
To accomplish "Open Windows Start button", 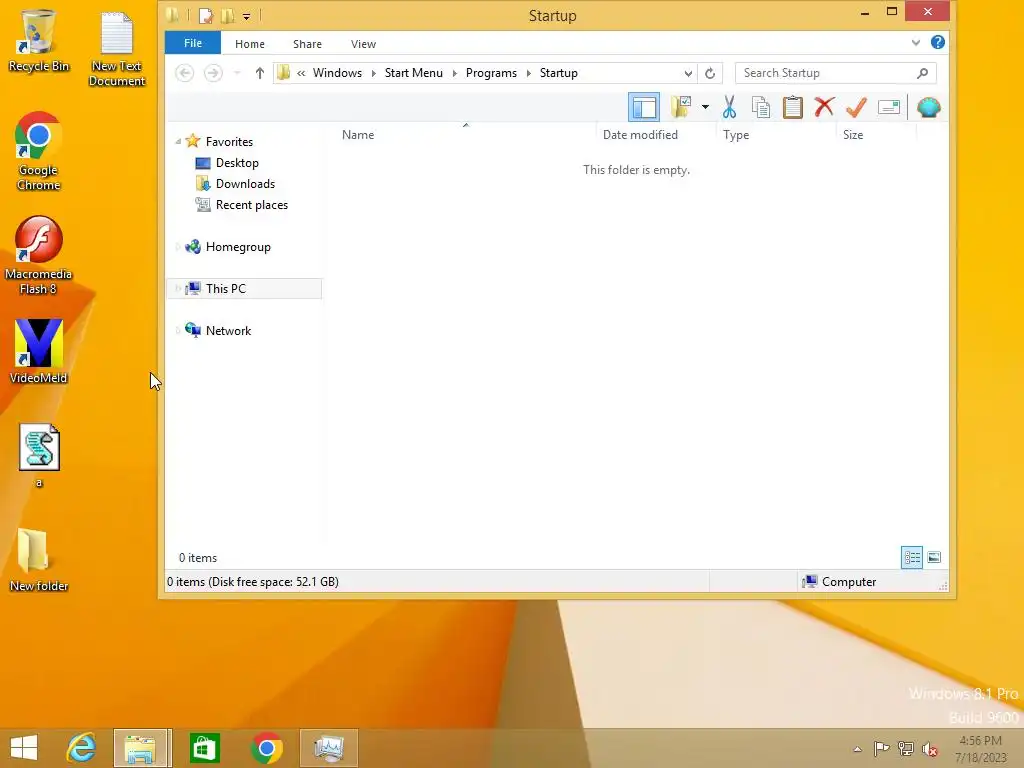I will 24,748.
